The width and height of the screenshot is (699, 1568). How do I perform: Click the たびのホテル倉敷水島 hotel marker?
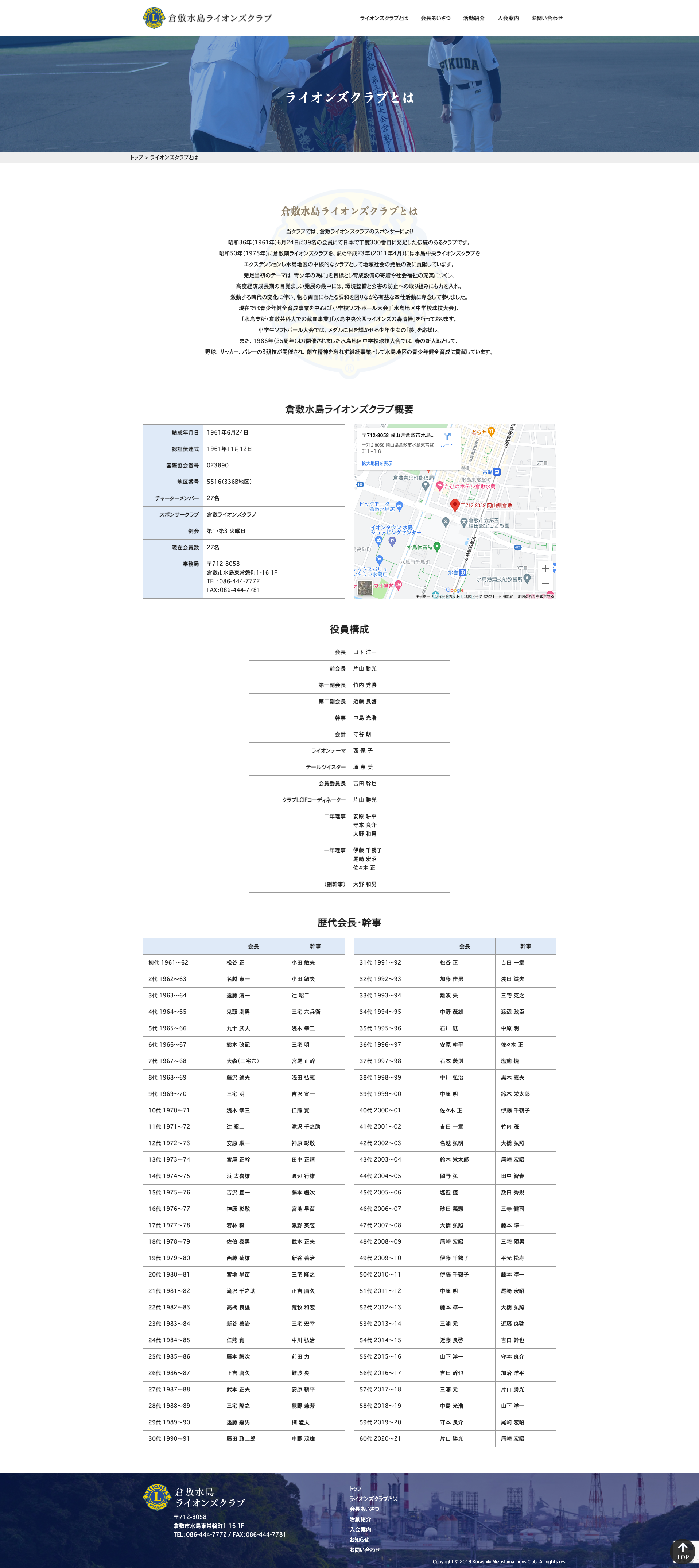click(x=440, y=486)
